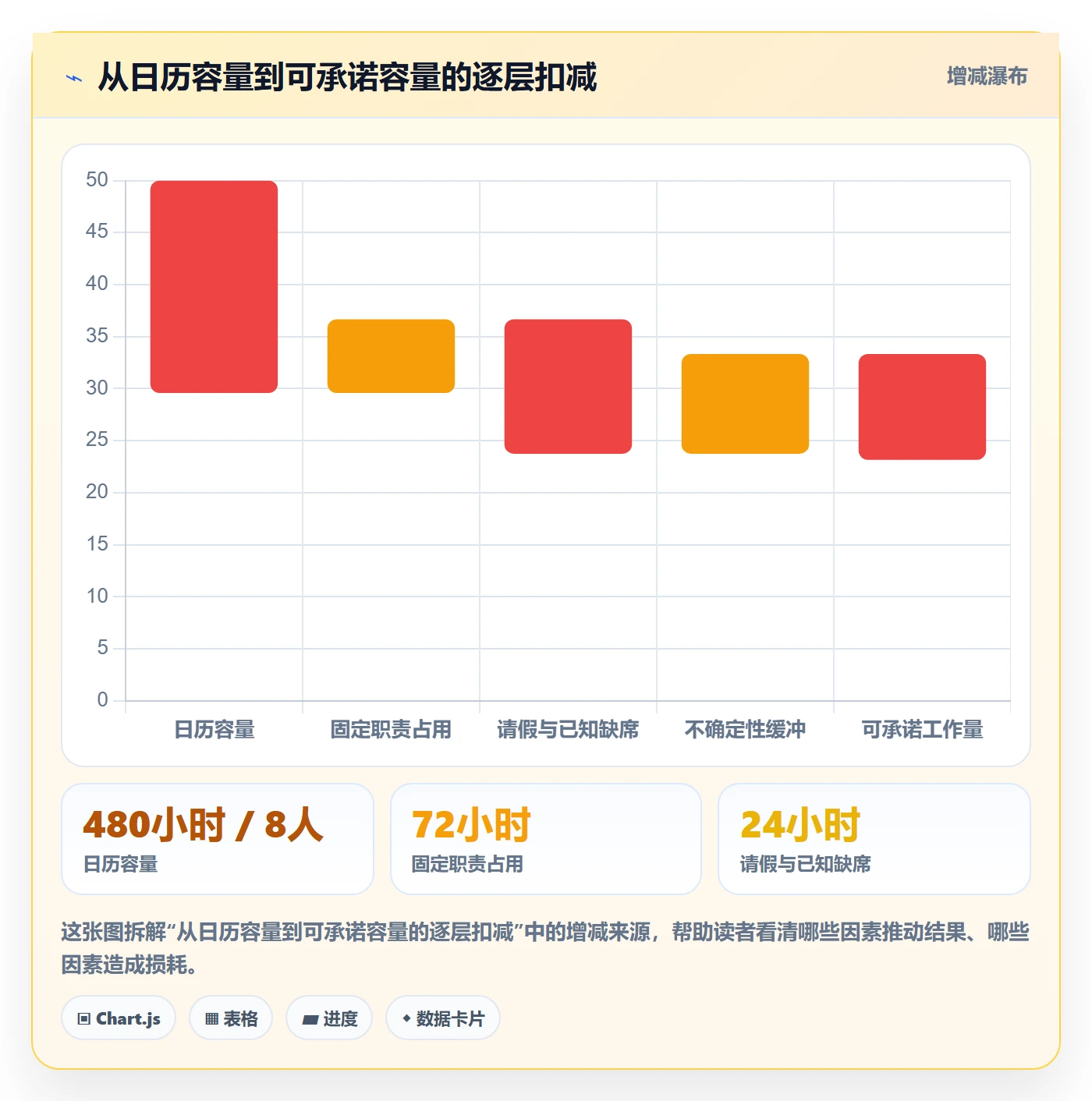Viewport: 1092px width, 1101px height.
Task: Click the progress icon in 进度 chip
Action: point(310,1019)
